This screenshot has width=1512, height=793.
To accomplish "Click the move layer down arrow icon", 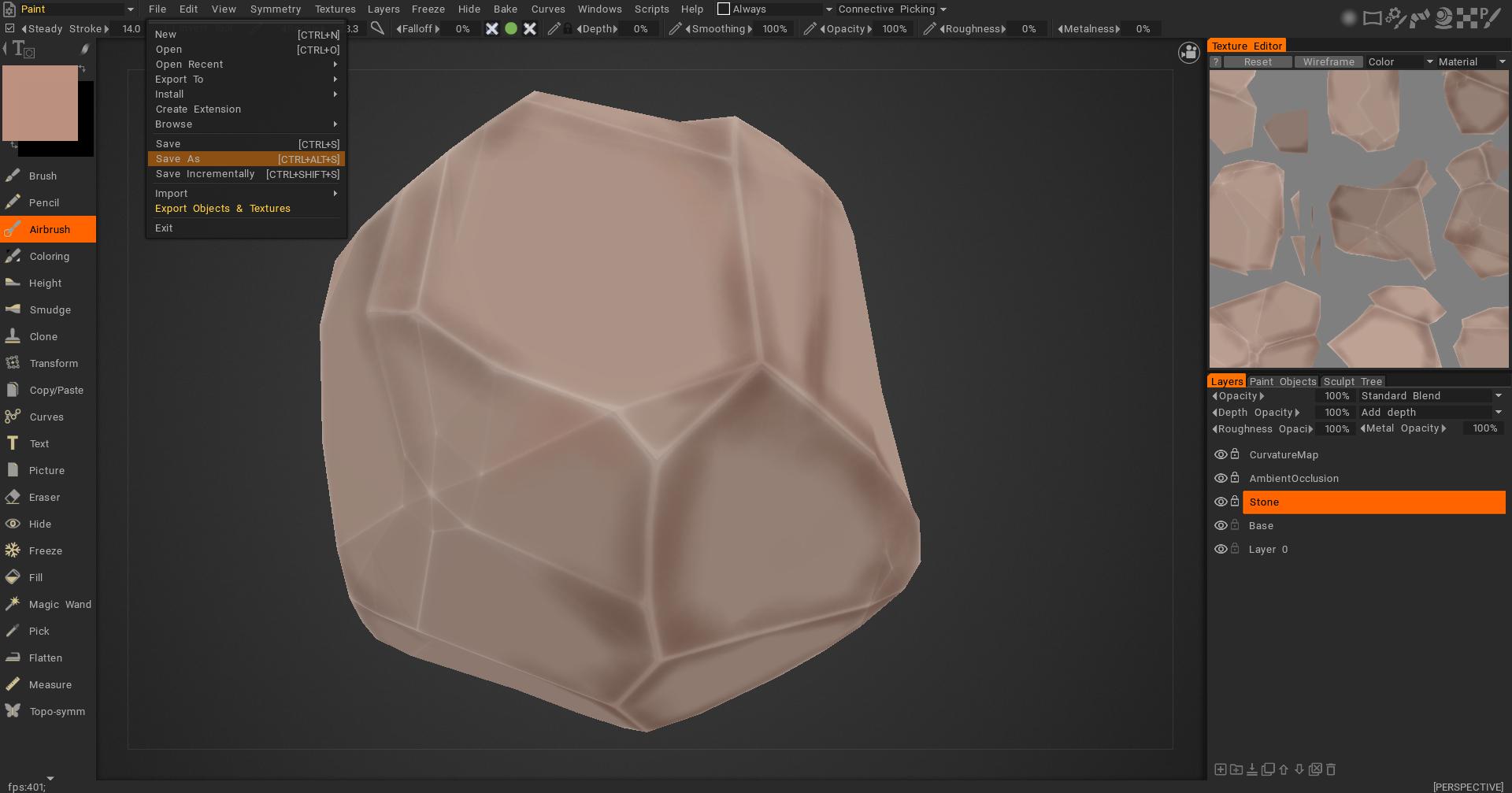I will tap(1299, 769).
